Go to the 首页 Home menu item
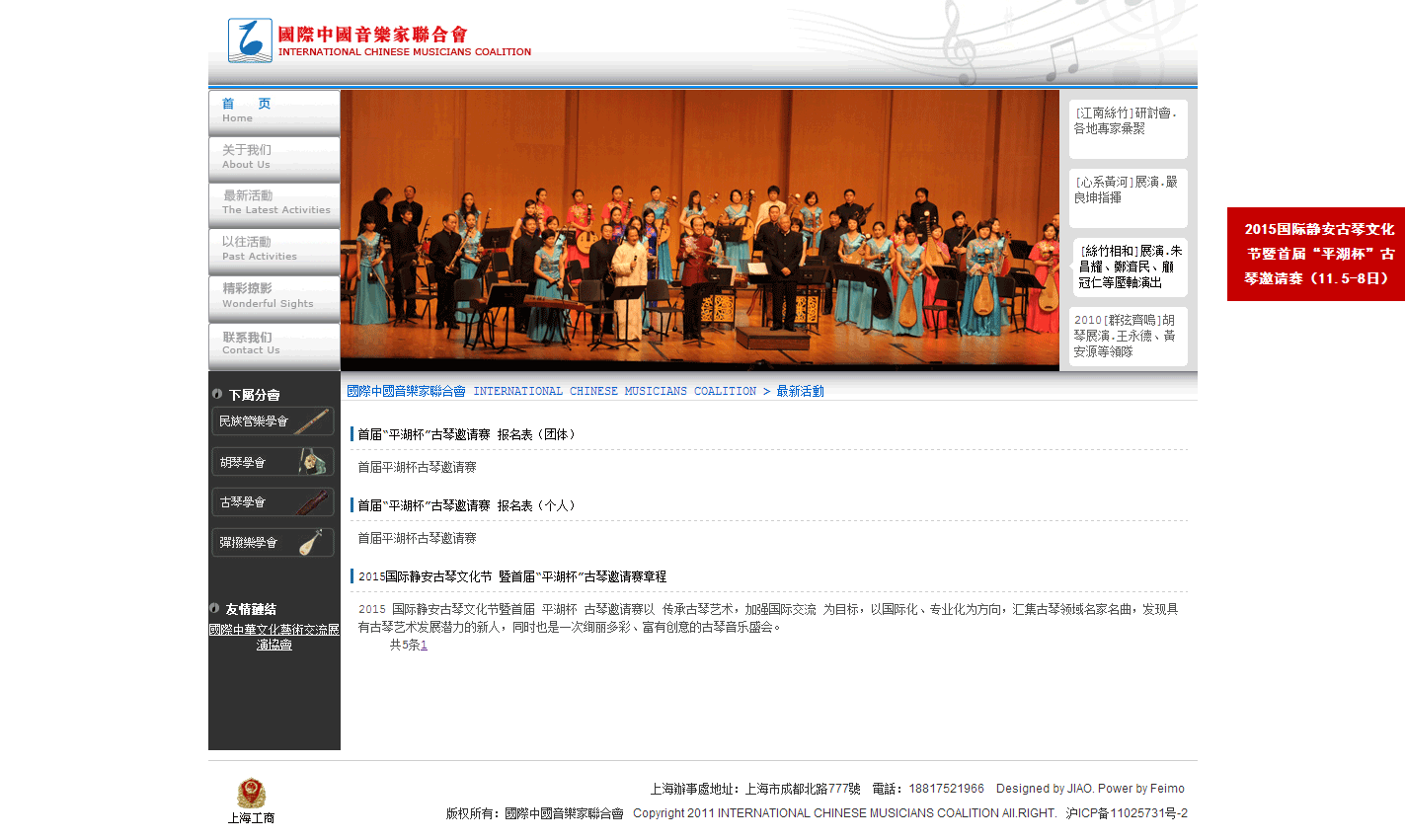 [273, 111]
